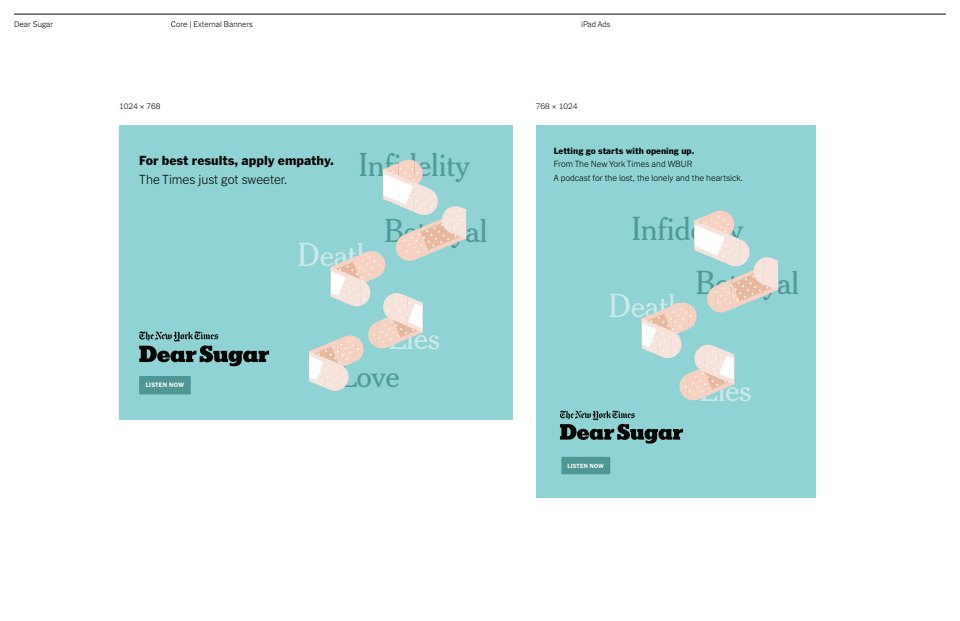The image size is (960, 621).
Task: Click LISTEN NOW button in the 768 × 1024 banner
Action: 585,465
